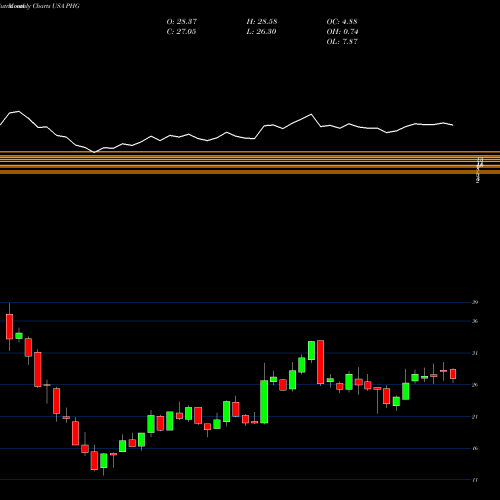Click the 'OH: 0.74' value
This screenshot has width=500, height=500.
[342, 32]
